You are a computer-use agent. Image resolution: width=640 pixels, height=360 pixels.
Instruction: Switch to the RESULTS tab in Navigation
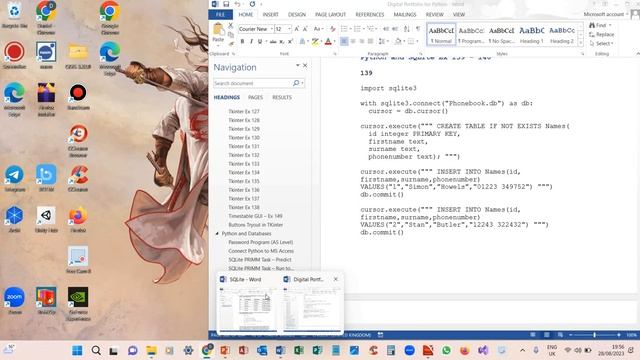click(x=282, y=97)
